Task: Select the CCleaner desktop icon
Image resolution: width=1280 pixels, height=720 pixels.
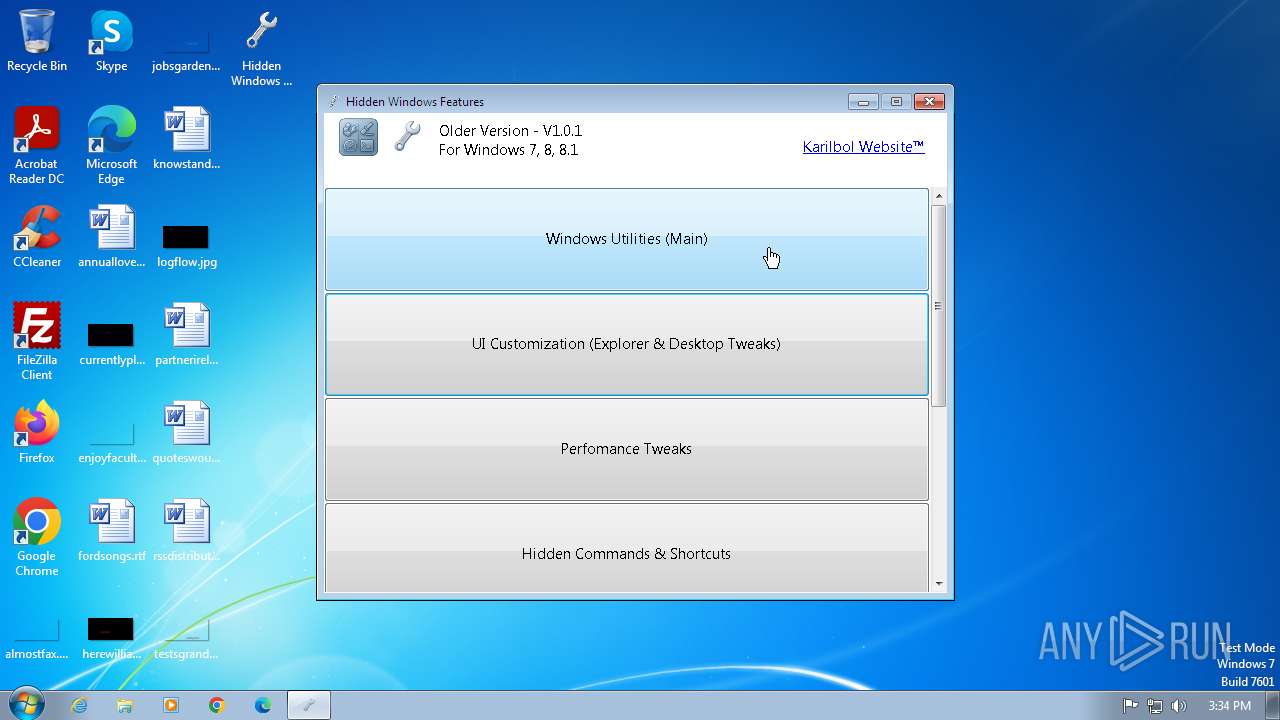Action: (37, 237)
